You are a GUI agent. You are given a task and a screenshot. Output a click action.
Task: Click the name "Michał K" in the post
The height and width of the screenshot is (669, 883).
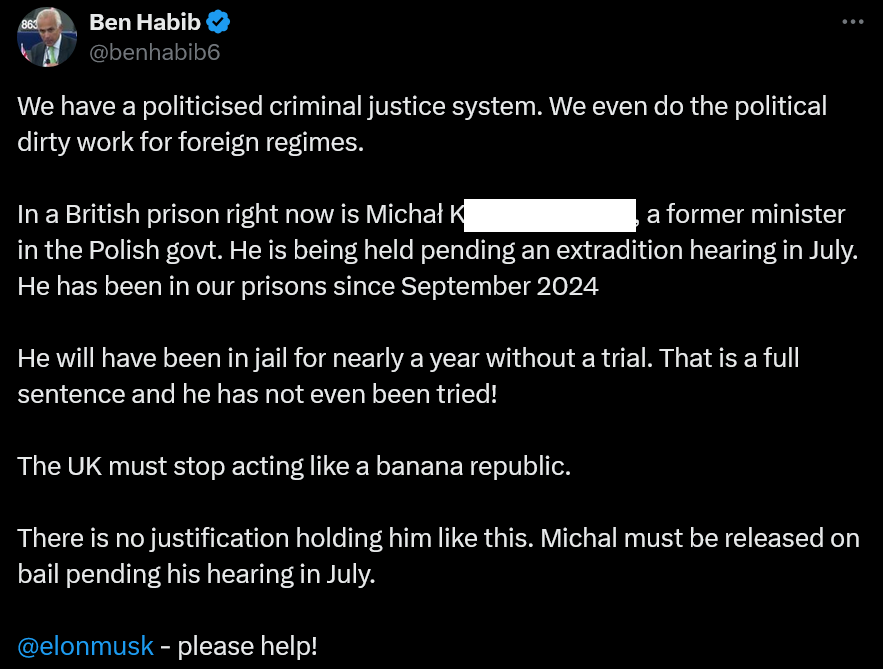(416, 214)
